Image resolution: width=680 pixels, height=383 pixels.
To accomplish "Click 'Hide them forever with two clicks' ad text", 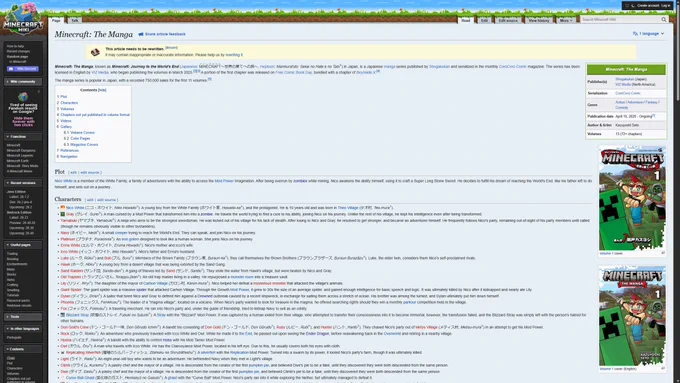I will pyautogui.click(x=23, y=121).
